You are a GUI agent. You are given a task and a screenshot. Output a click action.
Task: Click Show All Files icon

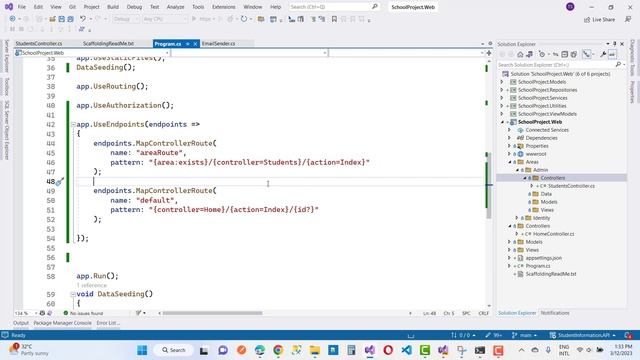pos(574,54)
